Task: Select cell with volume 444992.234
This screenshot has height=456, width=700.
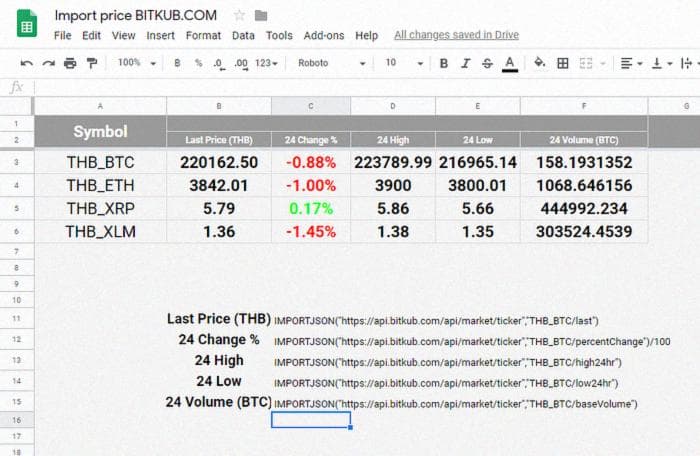Action: 584,209
